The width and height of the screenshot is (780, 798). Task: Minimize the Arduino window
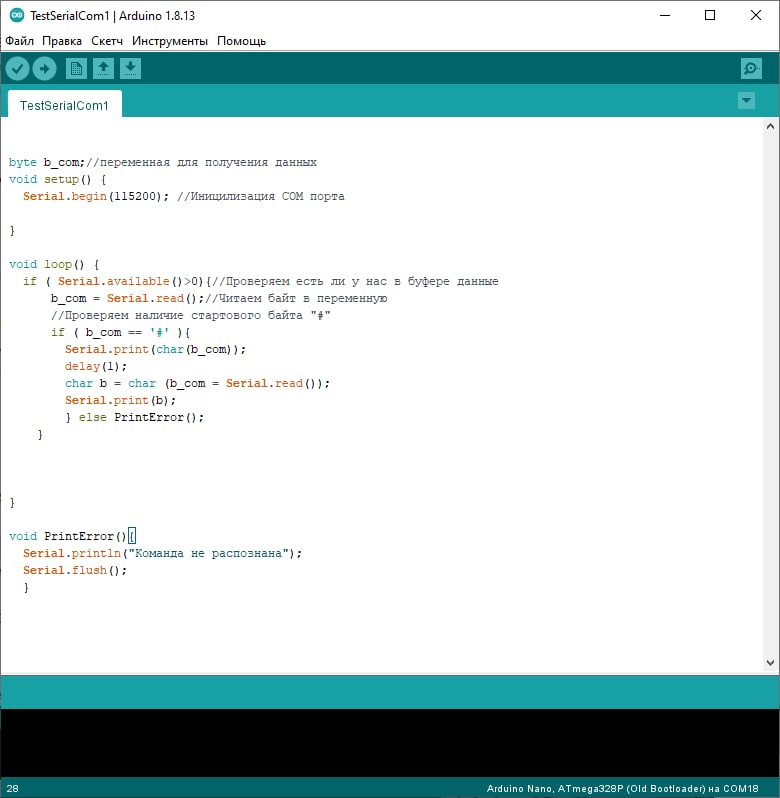click(665, 15)
